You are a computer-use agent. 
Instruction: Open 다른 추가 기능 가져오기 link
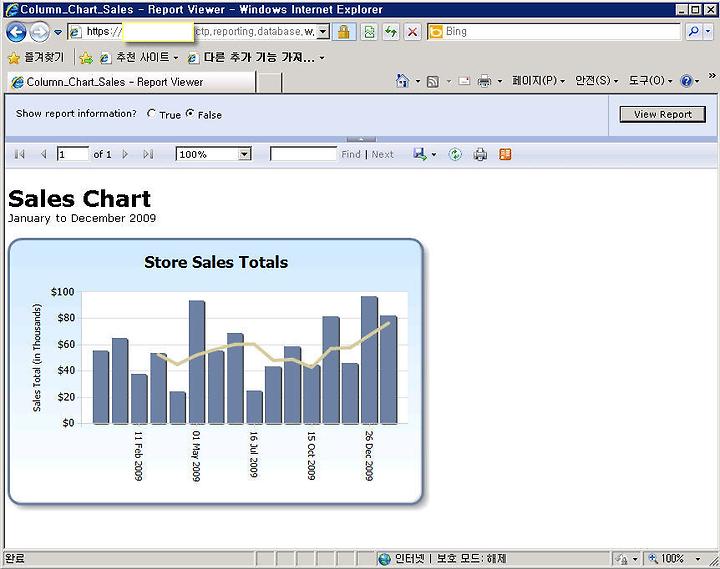point(256,57)
